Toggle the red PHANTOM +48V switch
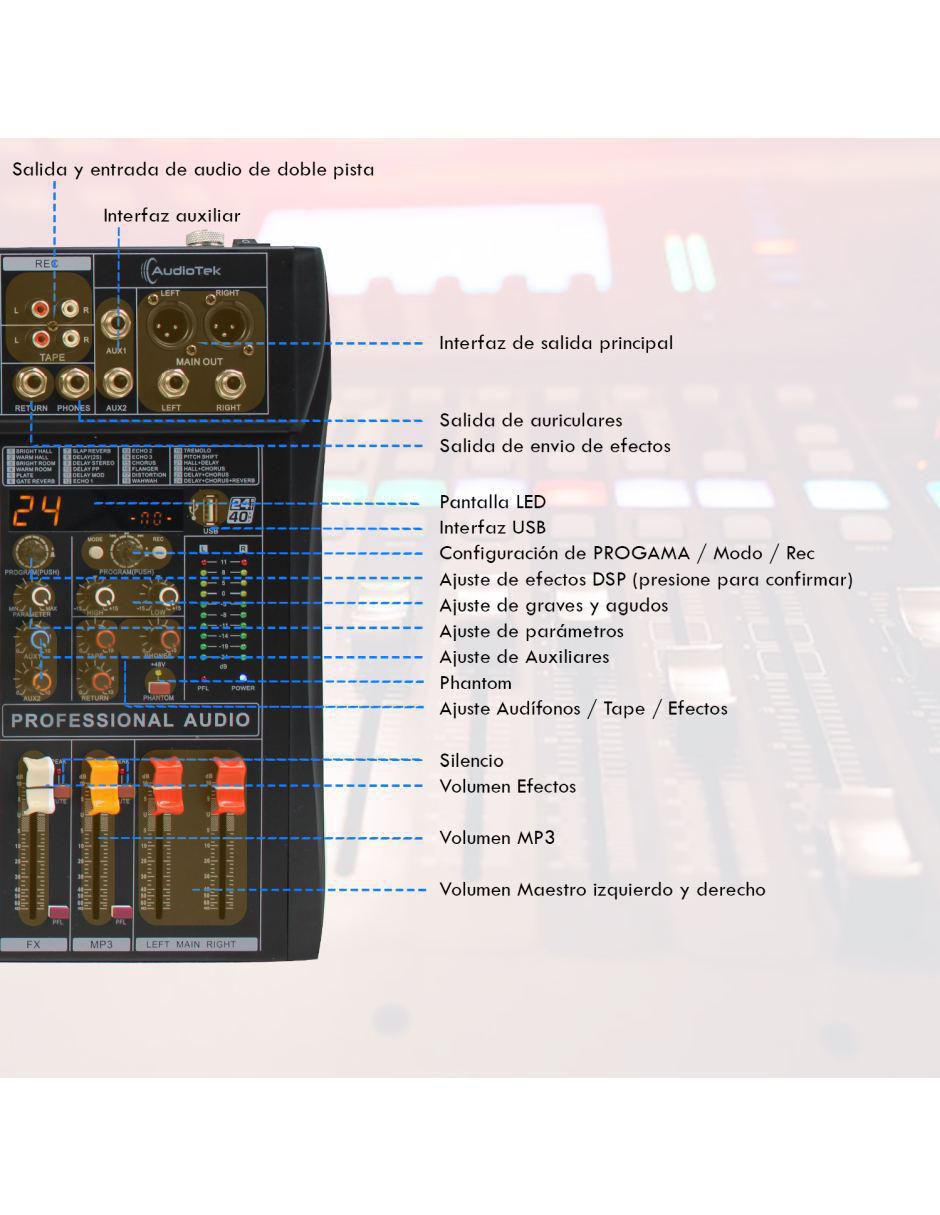The width and height of the screenshot is (940, 1215). click(157, 687)
